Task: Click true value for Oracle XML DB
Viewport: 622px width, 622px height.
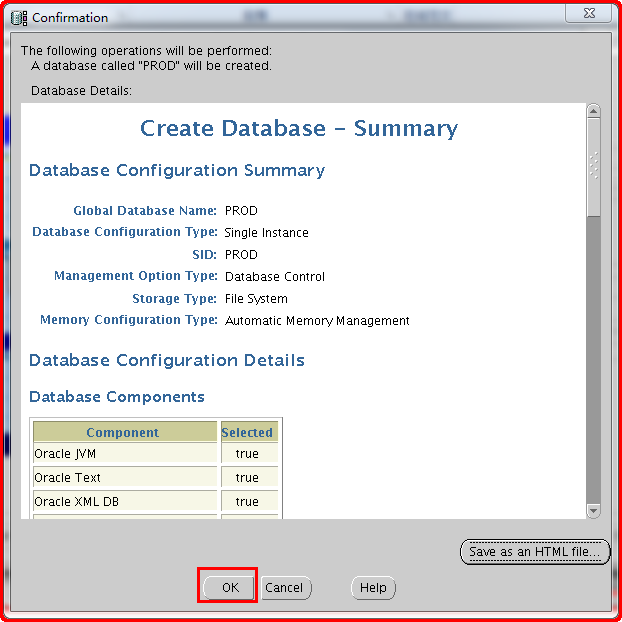Action: pyautogui.click(x=247, y=501)
